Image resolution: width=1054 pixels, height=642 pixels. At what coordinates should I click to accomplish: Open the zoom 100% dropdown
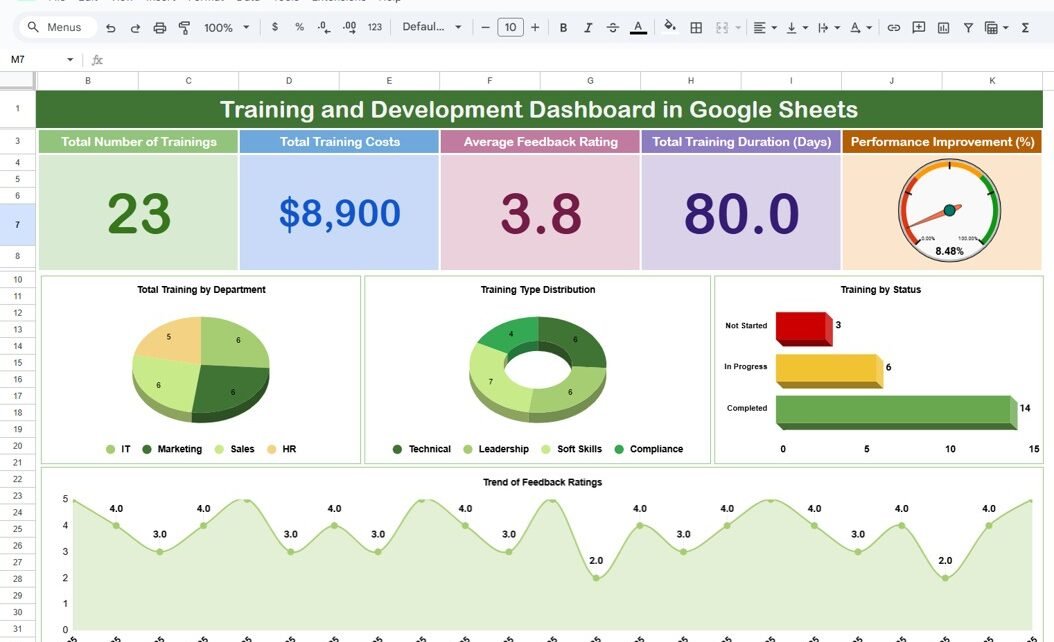pos(227,28)
